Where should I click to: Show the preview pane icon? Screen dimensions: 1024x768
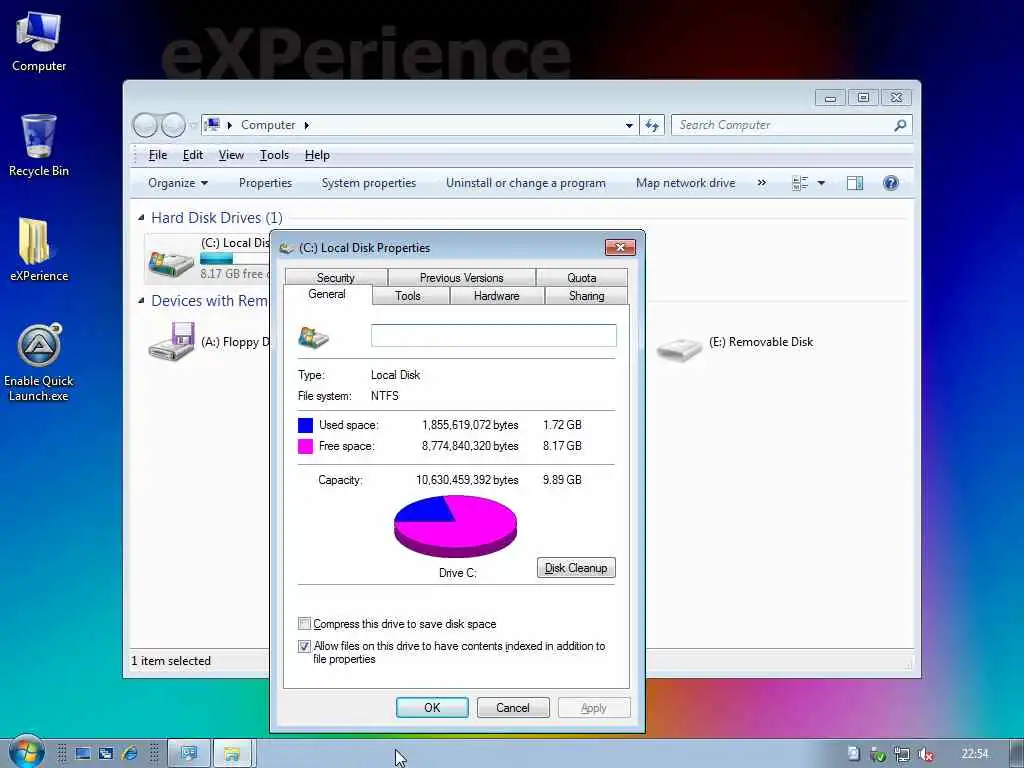click(x=854, y=183)
